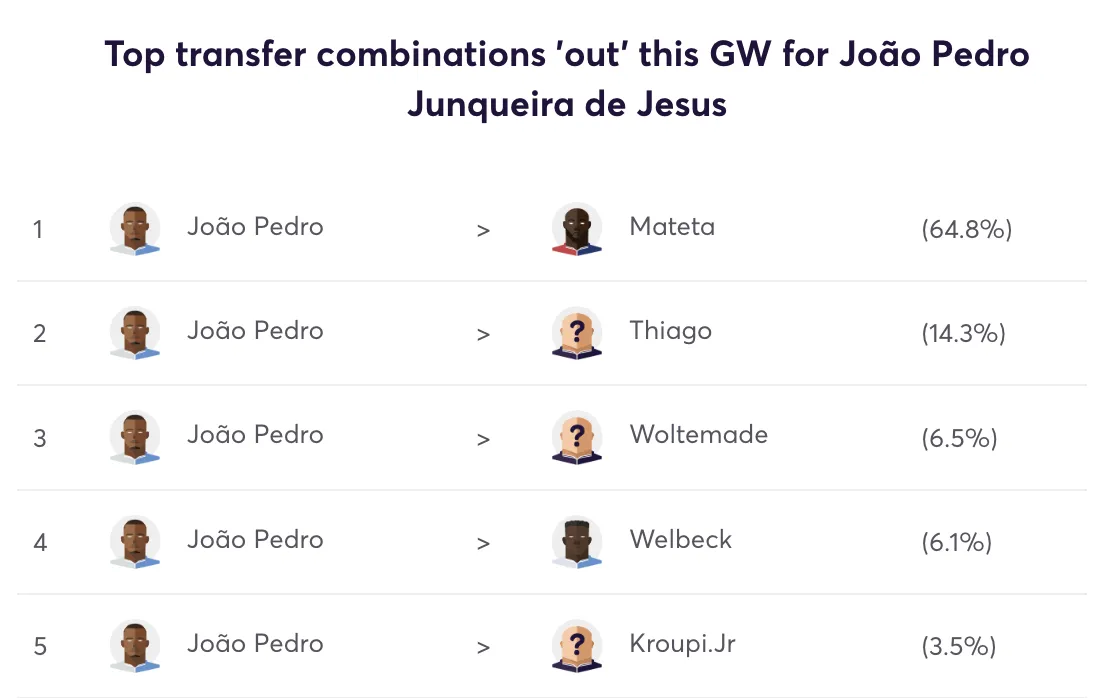Click João Pedro avatar in row 1

point(134,229)
